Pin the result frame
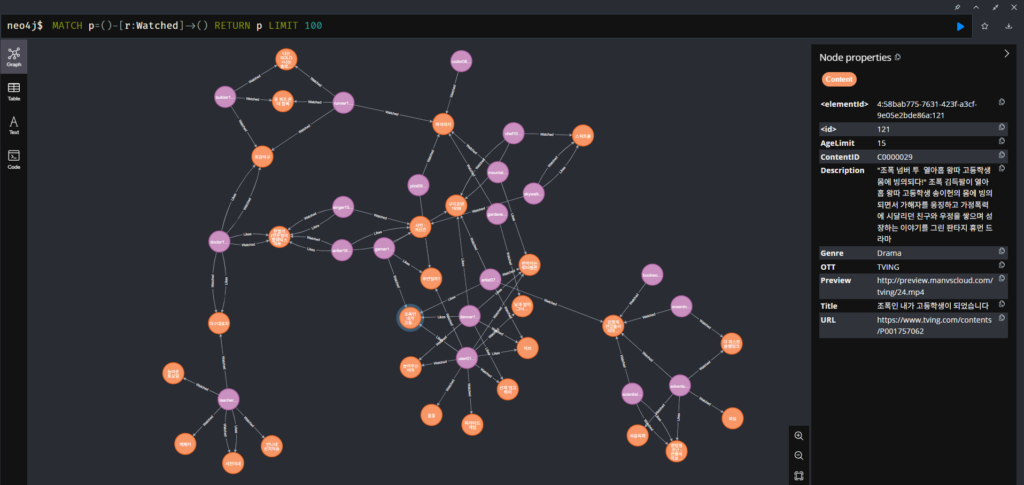The width and height of the screenshot is (1024, 485). [x=957, y=6]
